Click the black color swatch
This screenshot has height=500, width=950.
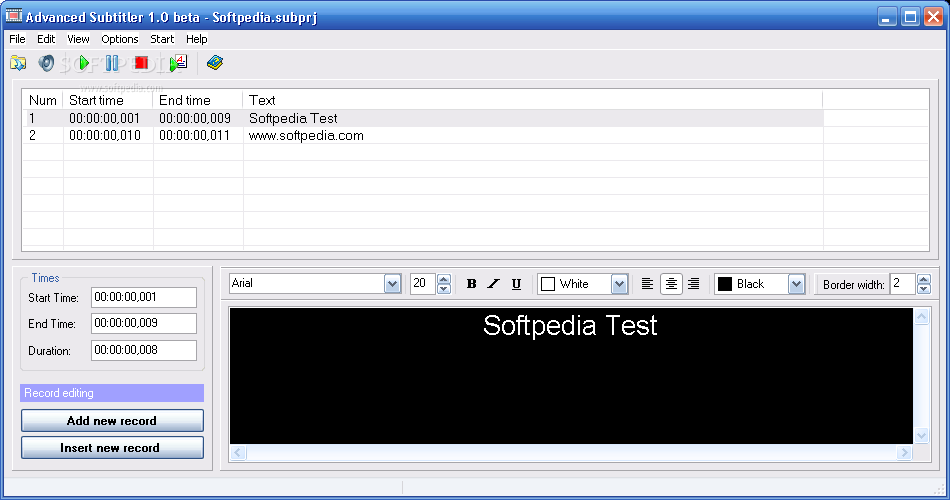coord(725,284)
